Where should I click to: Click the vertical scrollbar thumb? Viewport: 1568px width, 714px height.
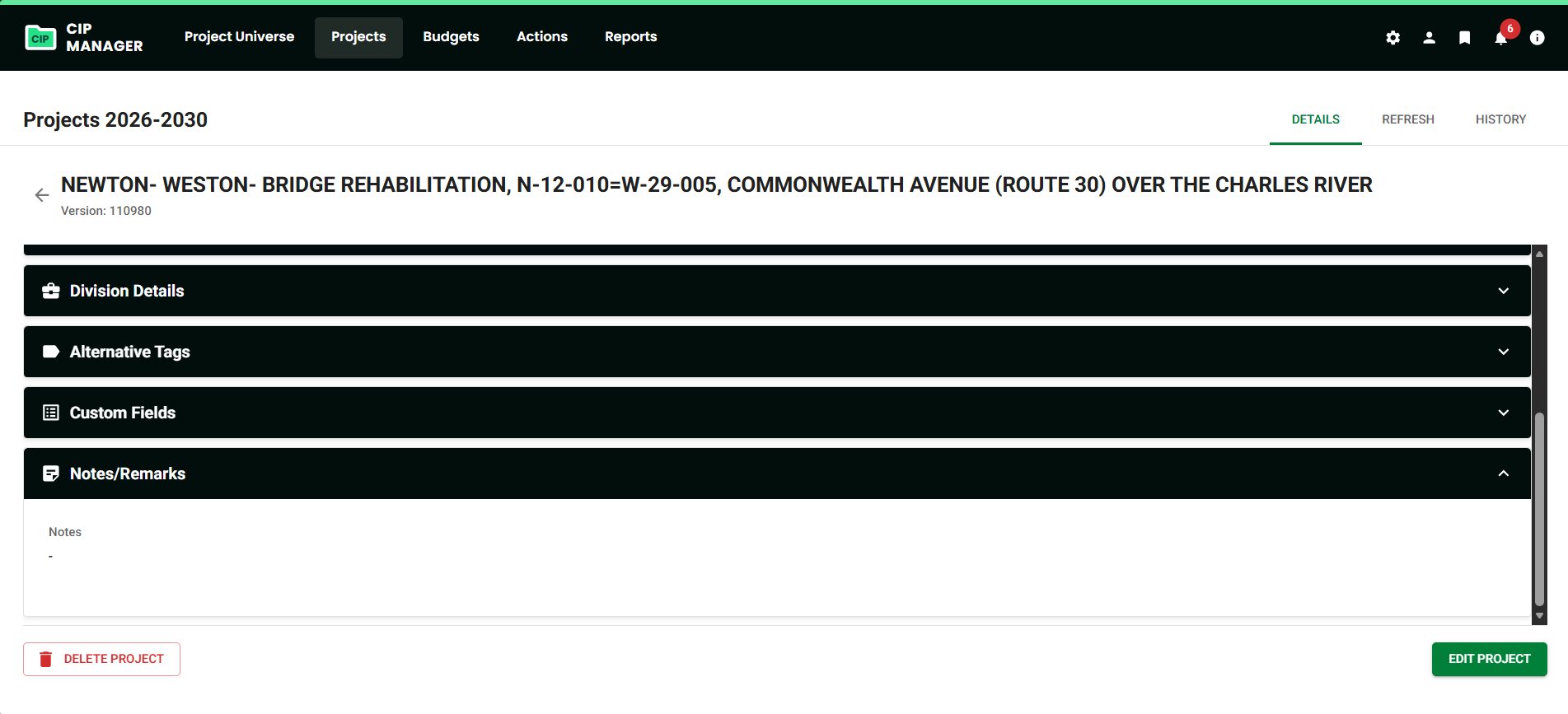pos(1539,509)
